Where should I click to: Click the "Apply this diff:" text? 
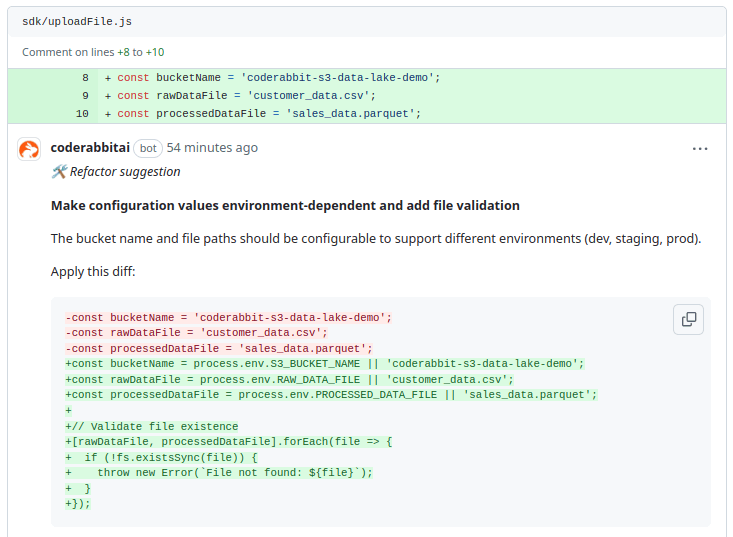(x=93, y=271)
